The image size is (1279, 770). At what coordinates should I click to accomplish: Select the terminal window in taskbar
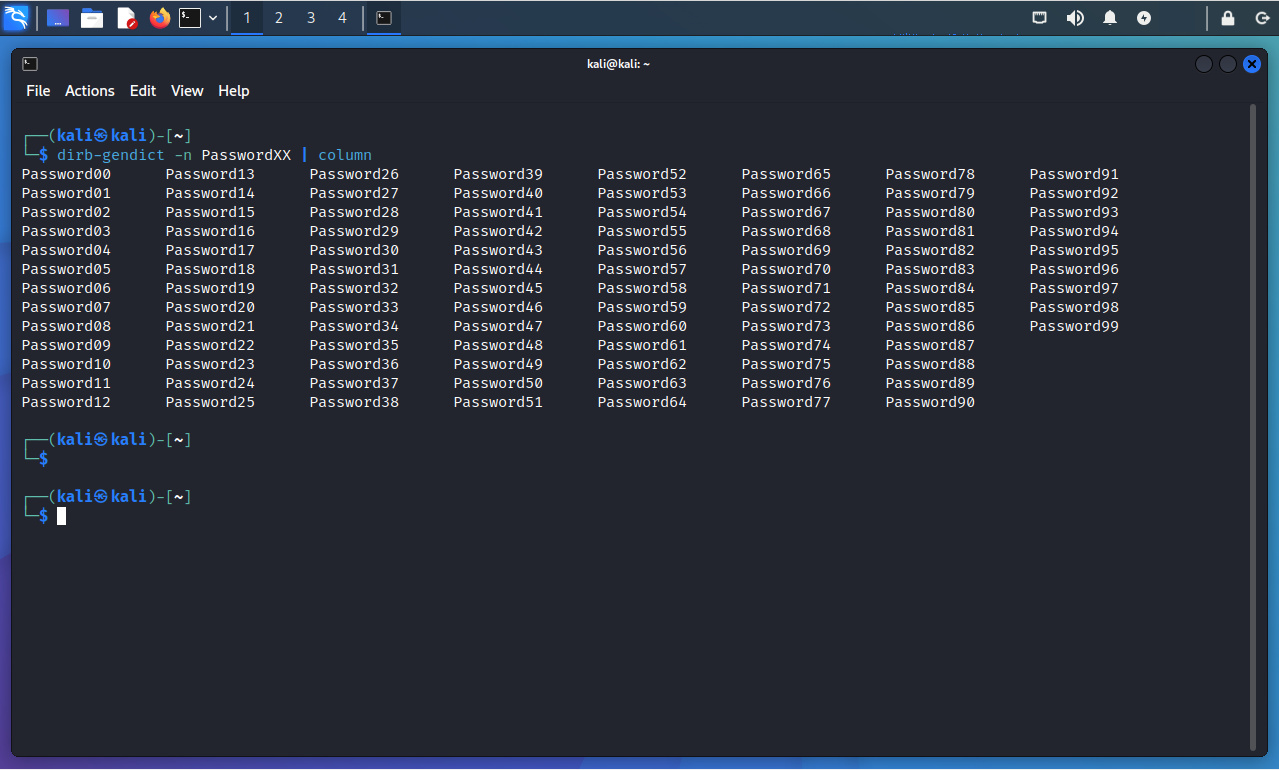(384, 18)
